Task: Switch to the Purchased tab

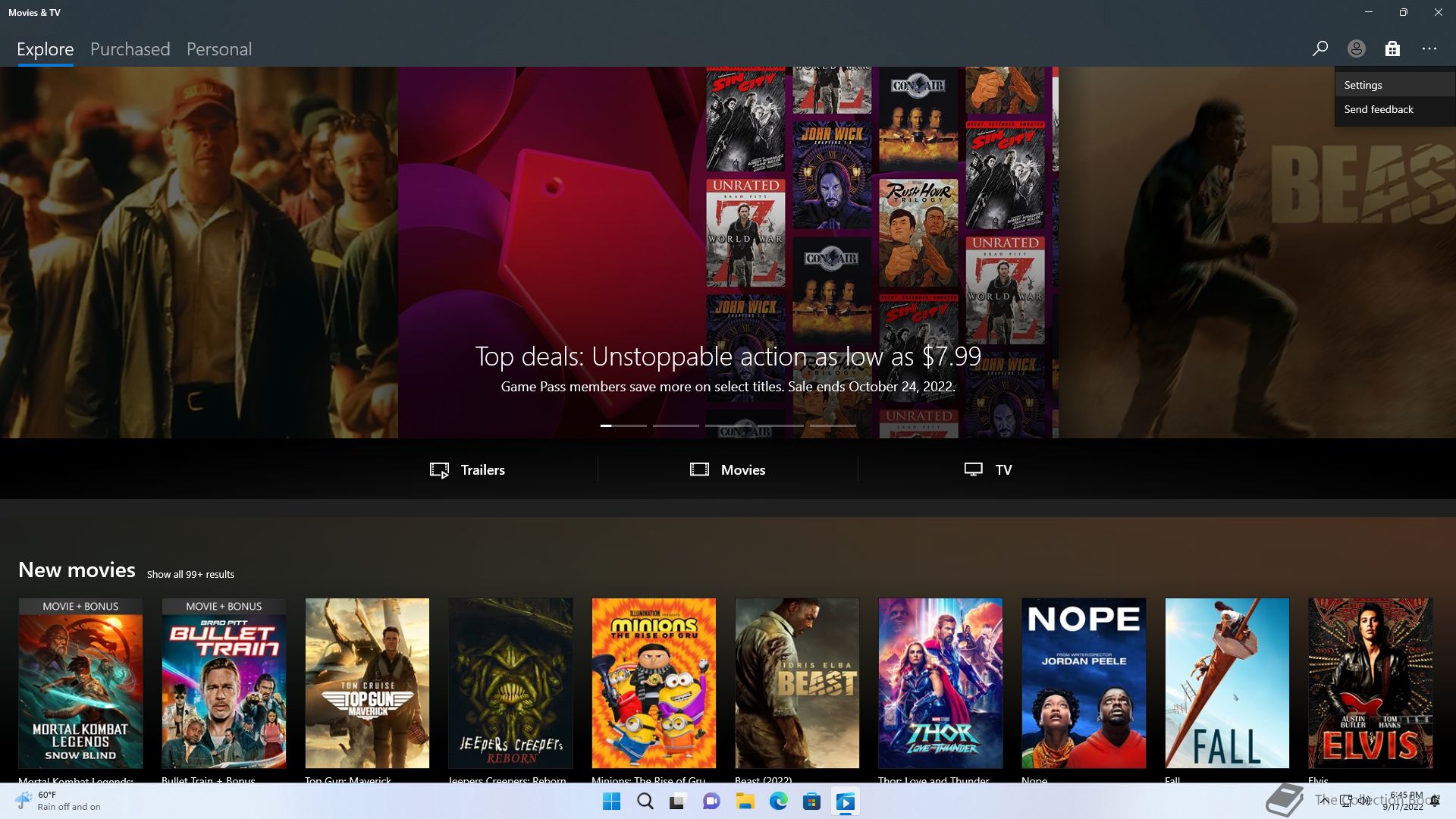Action: [x=130, y=49]
